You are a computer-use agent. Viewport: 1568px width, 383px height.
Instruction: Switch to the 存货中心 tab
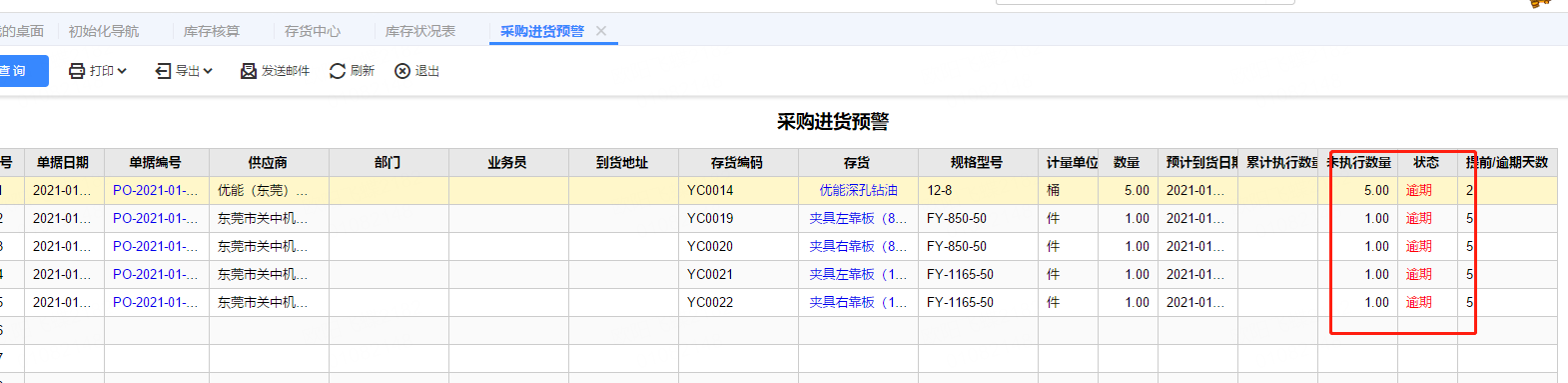coord(313,31)
